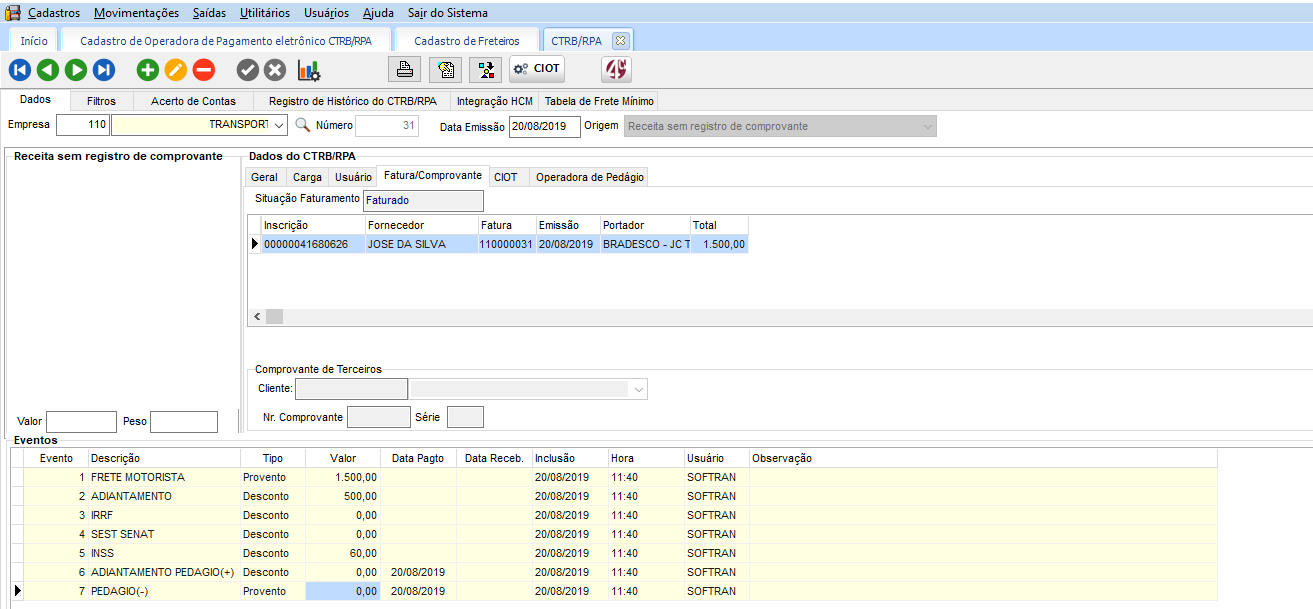
Task: Expand the Empresa dropdown
Action: pos(279,126)
